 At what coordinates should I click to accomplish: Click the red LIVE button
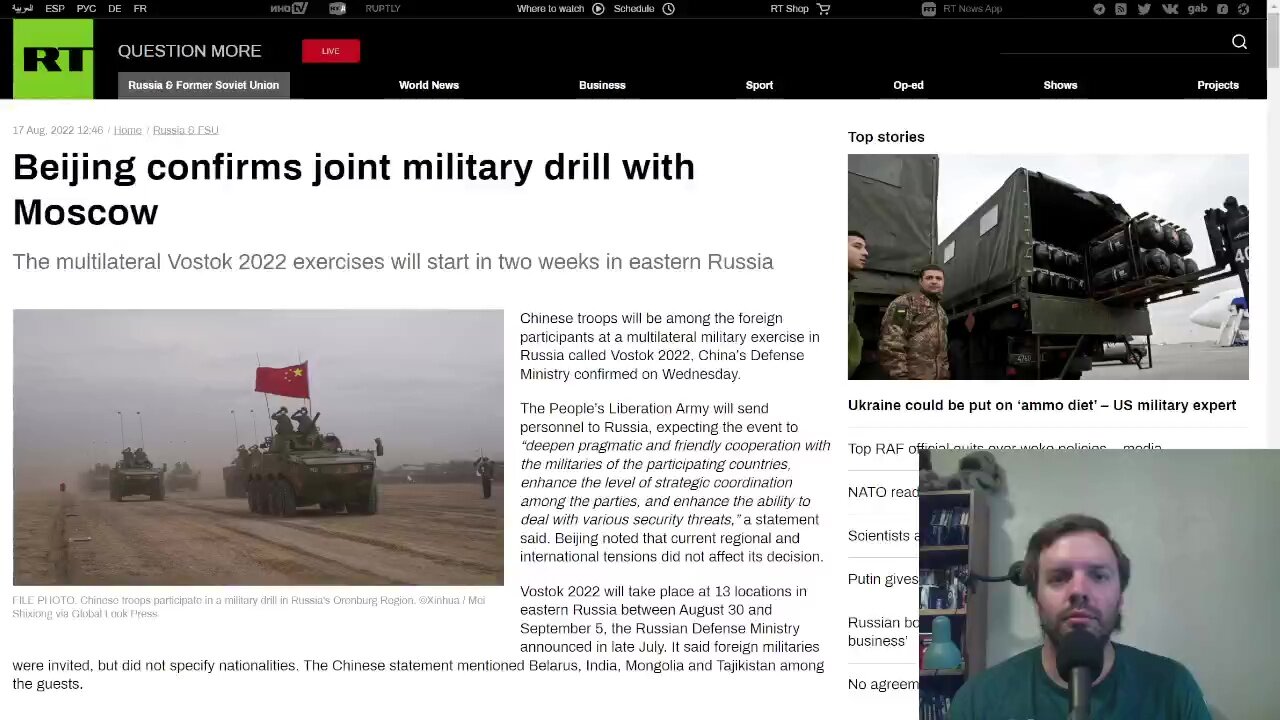click(x=331, y=51)
